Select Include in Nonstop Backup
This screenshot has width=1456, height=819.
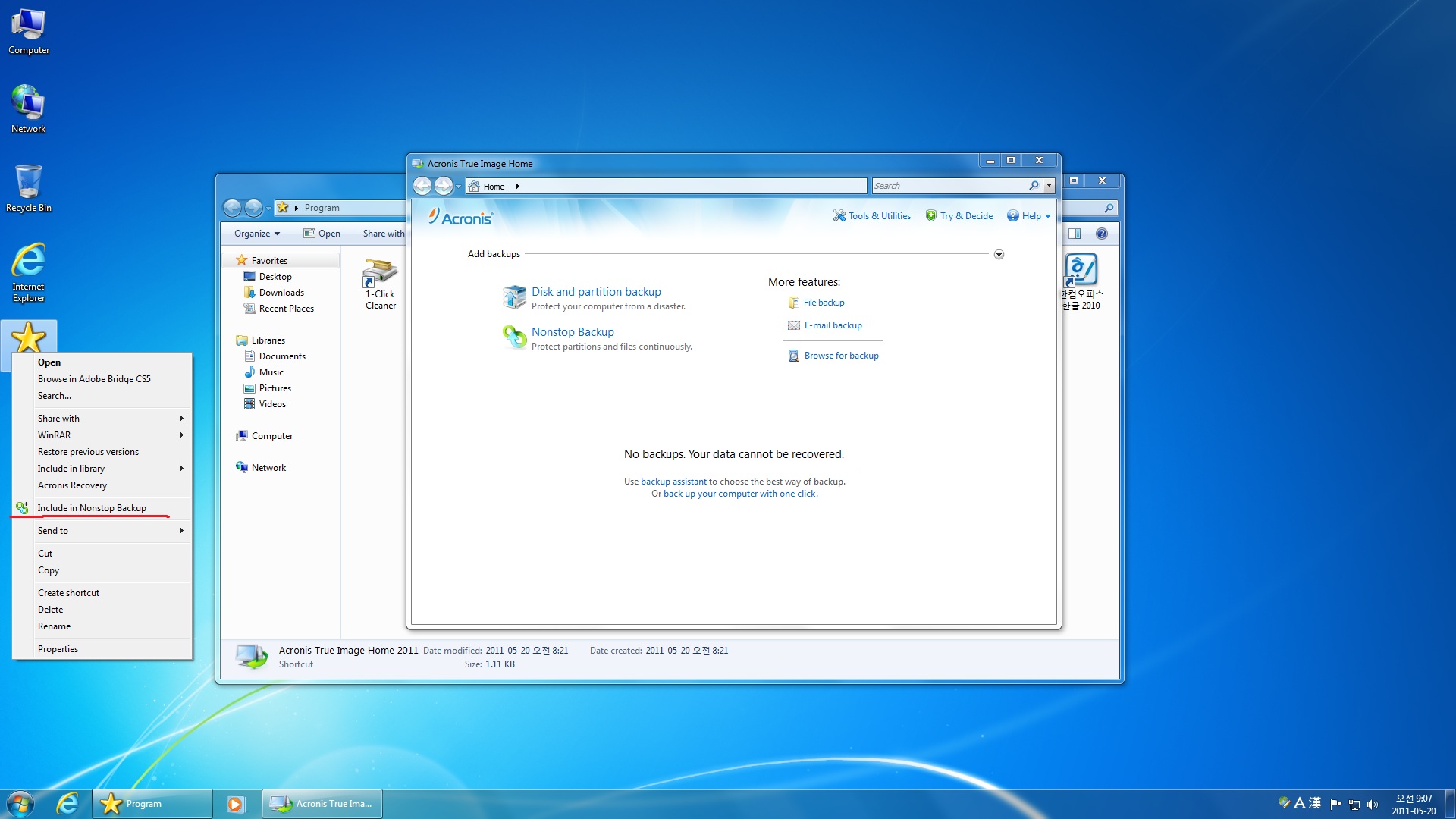(x=102, y=508)
